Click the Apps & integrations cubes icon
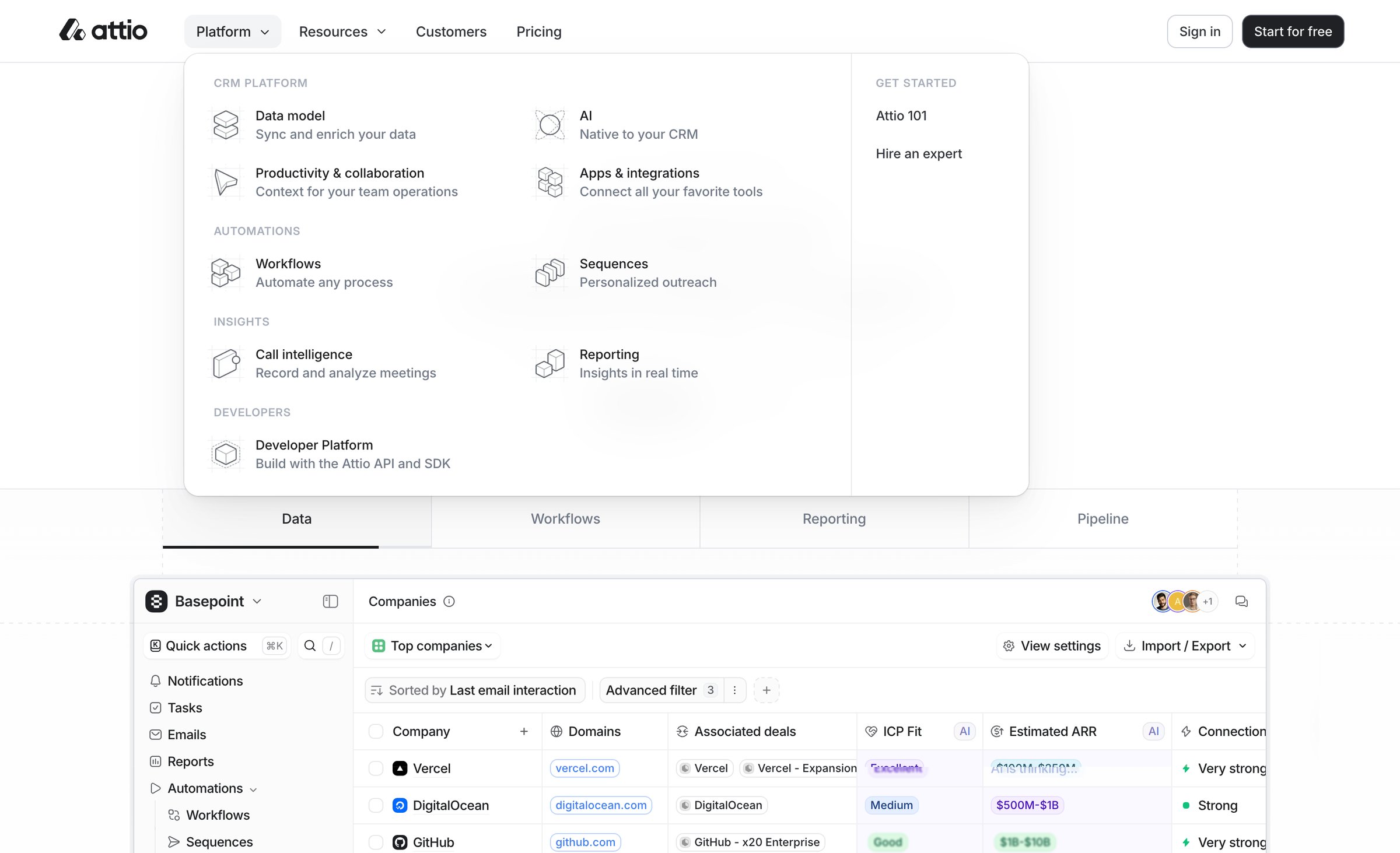This screenshot has height=853, width=1400. click(x=550, y=182)
